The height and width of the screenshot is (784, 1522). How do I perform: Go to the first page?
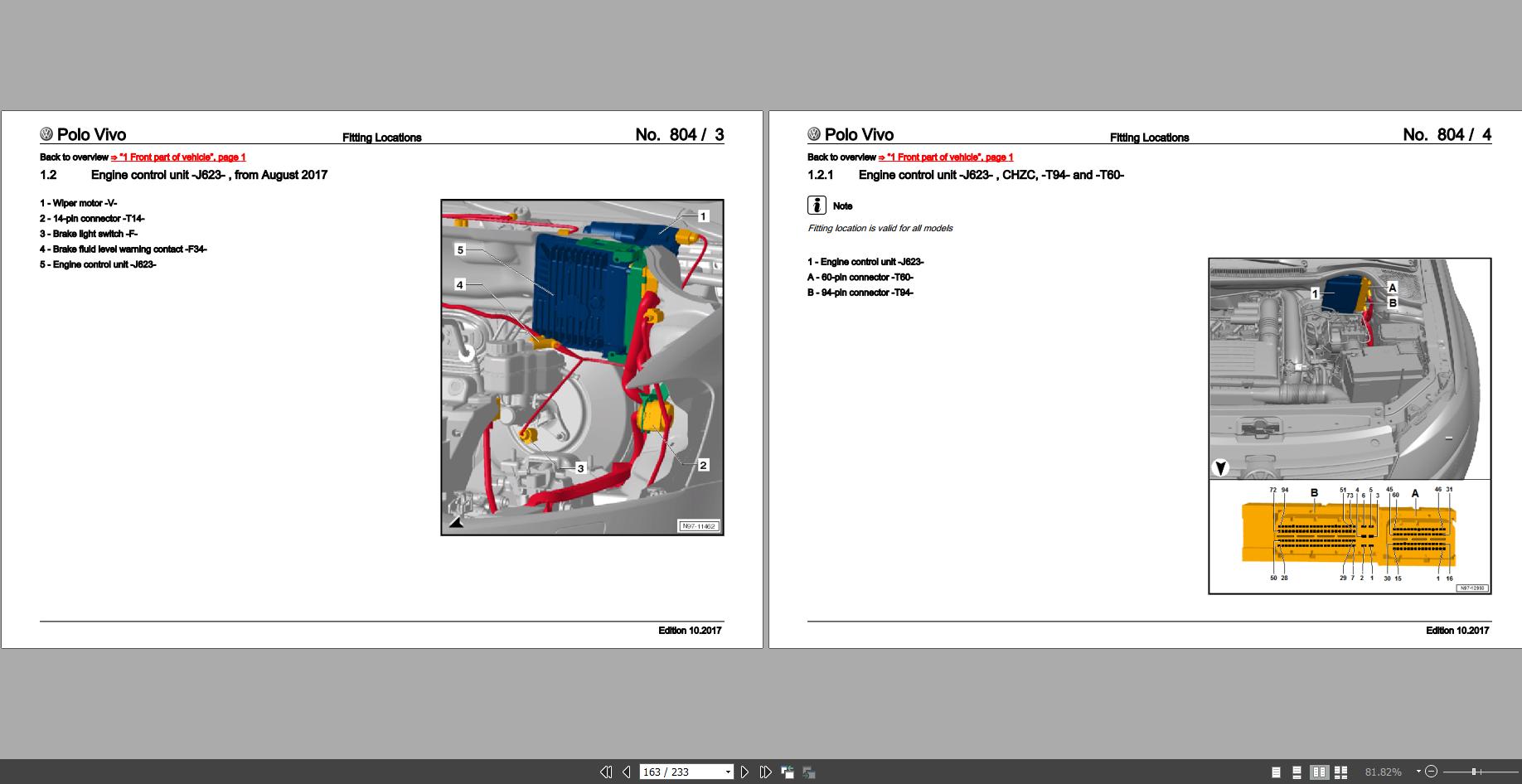tap(606, 772)
